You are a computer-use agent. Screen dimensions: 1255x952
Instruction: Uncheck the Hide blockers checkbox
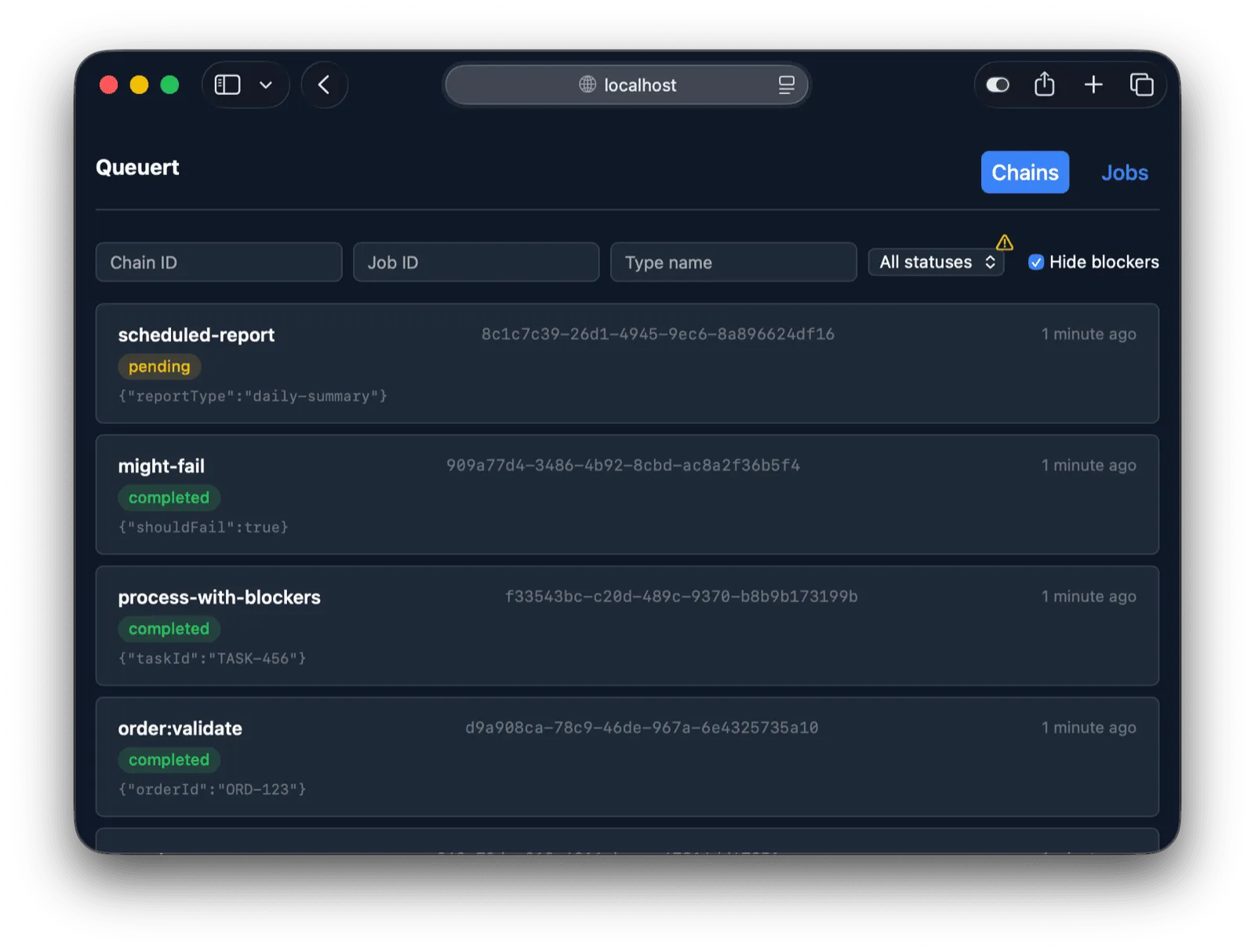(1036, 262)
